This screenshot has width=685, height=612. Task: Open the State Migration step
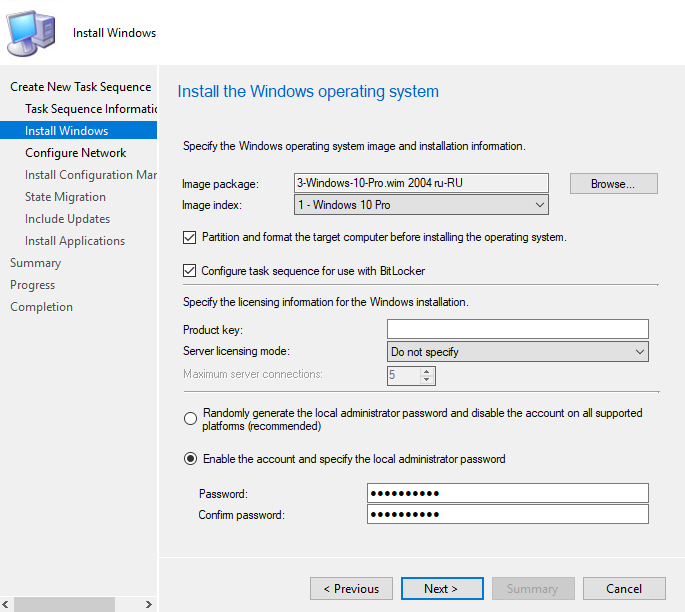(x=65, y=197)
